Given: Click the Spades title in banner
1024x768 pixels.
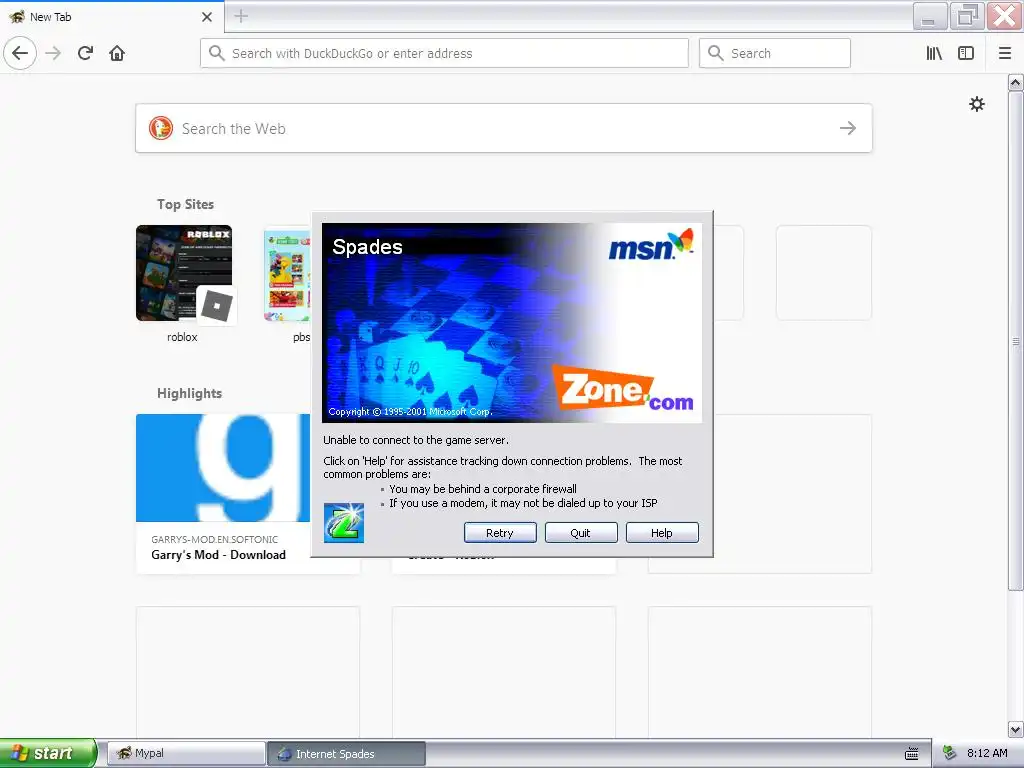Looking at the screenshot, I should point(367,247).
